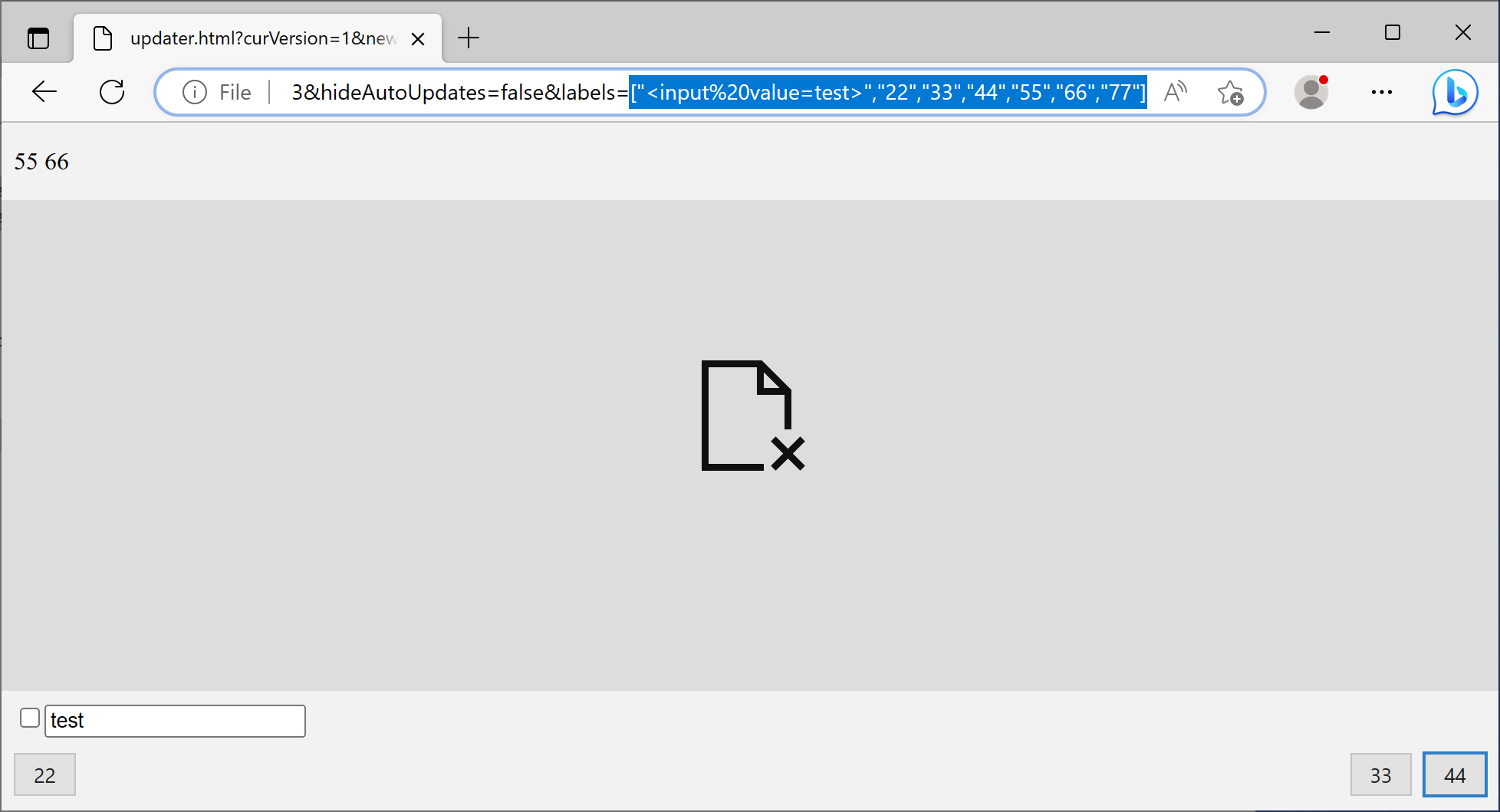Click the broken page icon

click(x=752, y=415)
